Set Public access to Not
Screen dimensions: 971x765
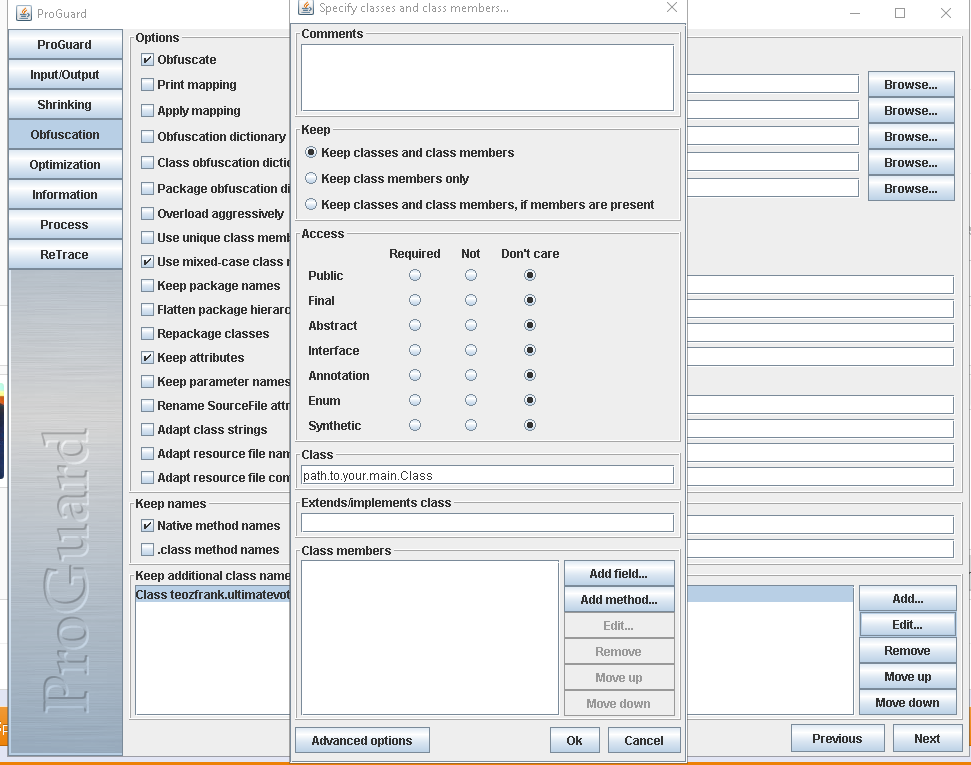coord(471,275)
